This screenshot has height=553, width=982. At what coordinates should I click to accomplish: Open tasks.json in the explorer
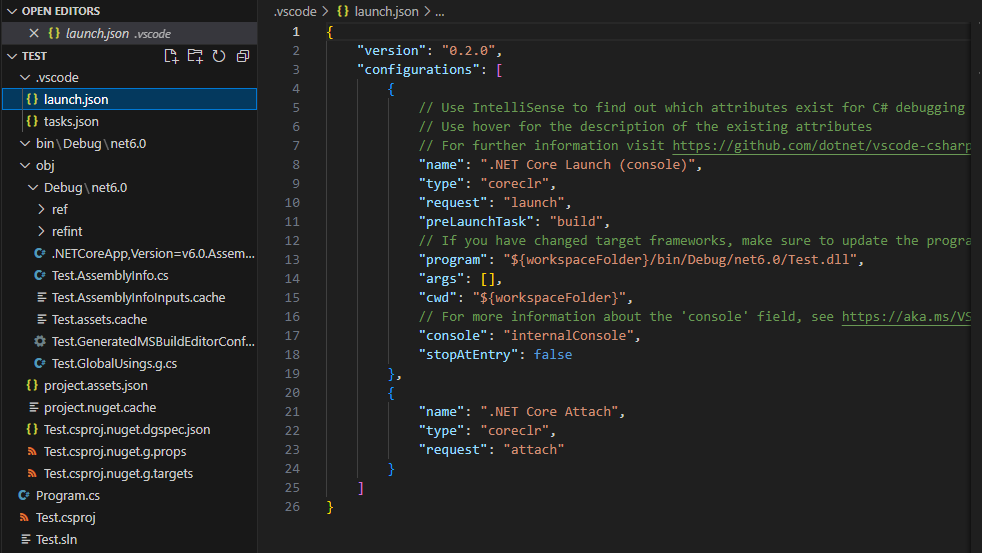(x=130, y=121)
